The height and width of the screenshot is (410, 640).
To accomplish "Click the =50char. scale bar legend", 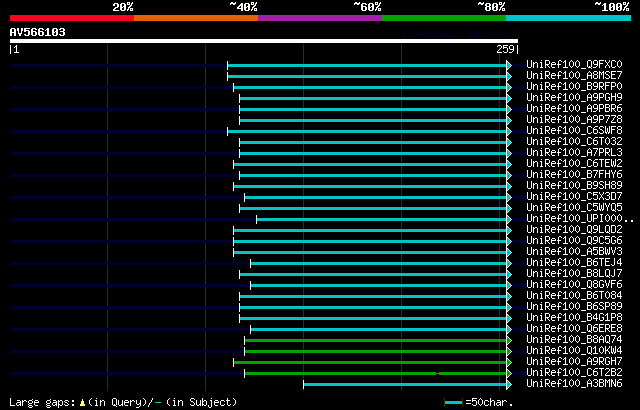I will click(478, 403).
